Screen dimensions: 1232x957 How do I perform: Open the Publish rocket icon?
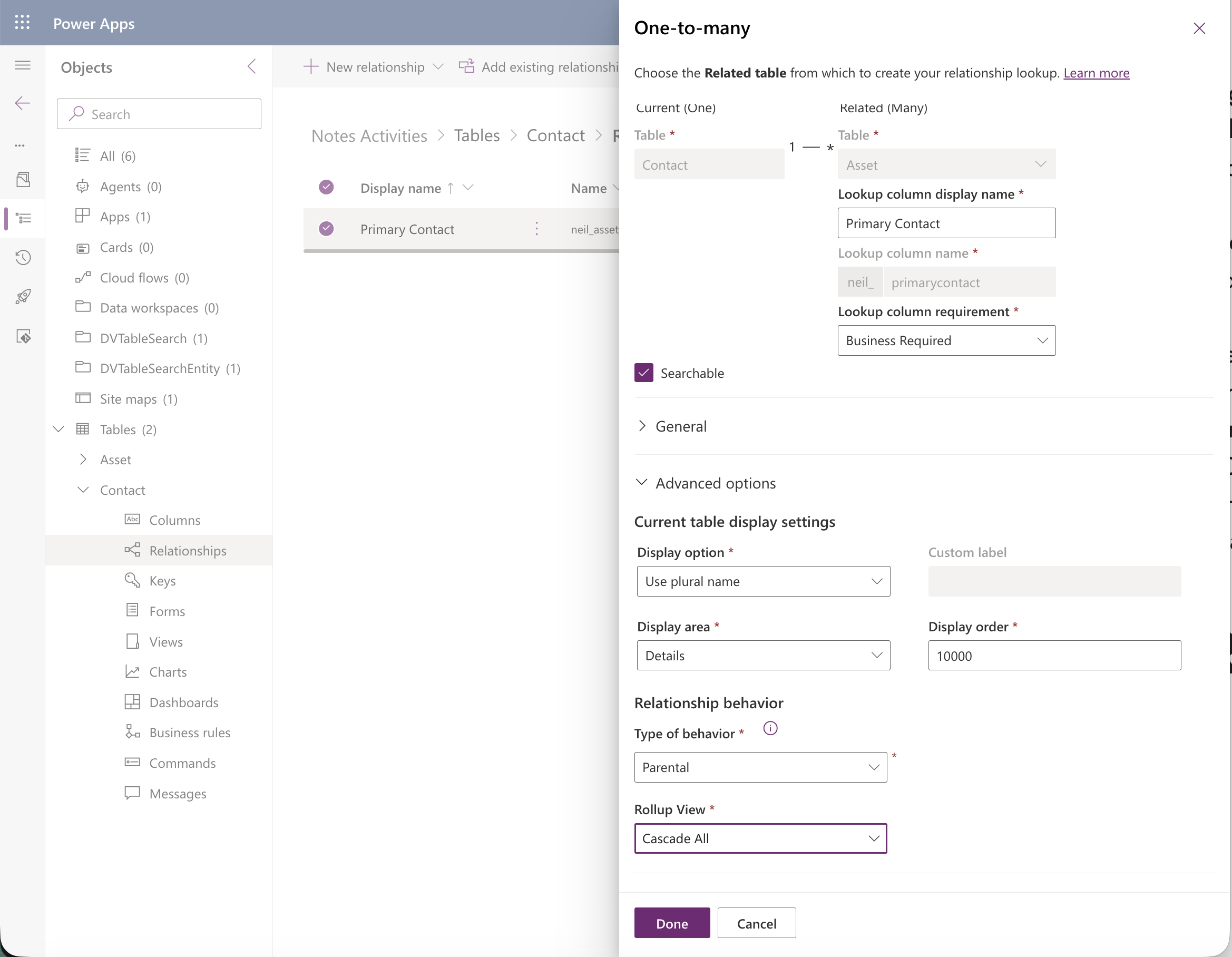[x=23, y=297]
